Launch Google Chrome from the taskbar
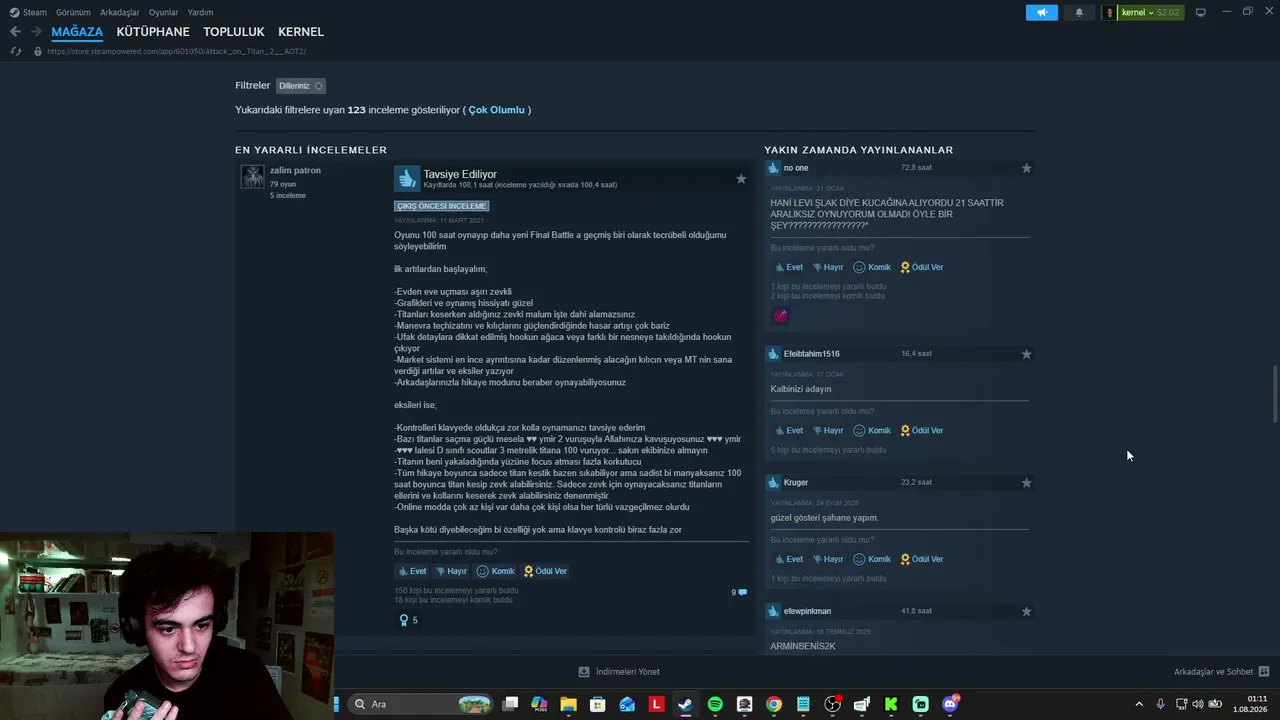The height and width of the screenshot is (720, 1280). click(774, 704)
